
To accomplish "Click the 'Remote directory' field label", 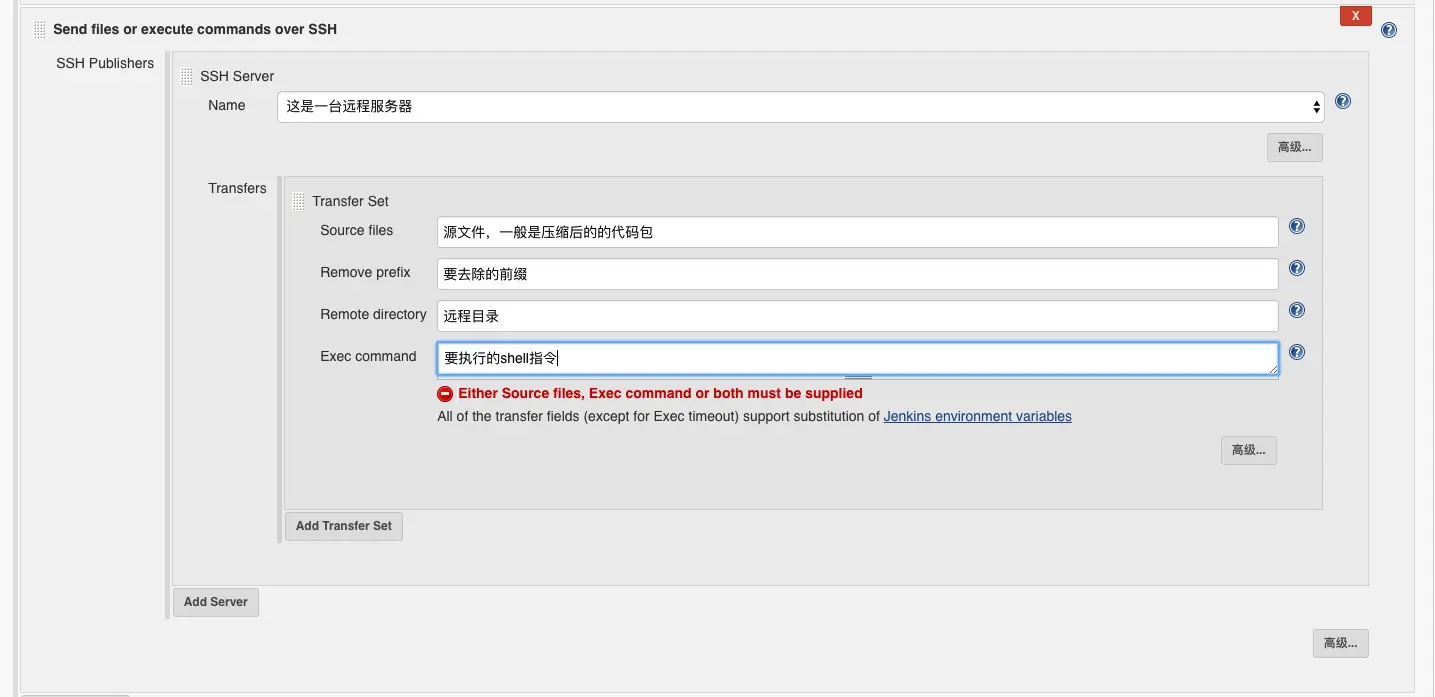I will pyautogui.click(x=373, y=314).
